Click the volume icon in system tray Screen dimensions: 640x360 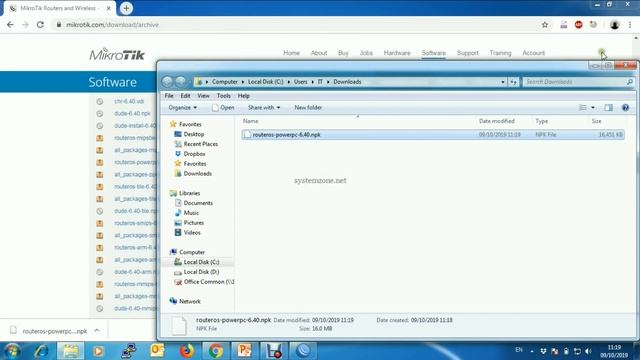(x=588, y=351)
